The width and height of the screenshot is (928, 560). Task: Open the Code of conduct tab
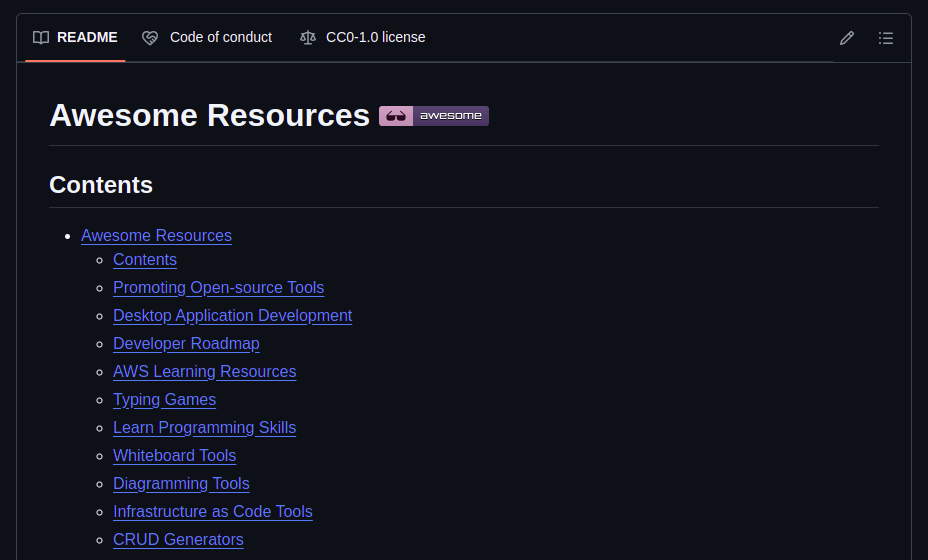click(x=220, y=38)
